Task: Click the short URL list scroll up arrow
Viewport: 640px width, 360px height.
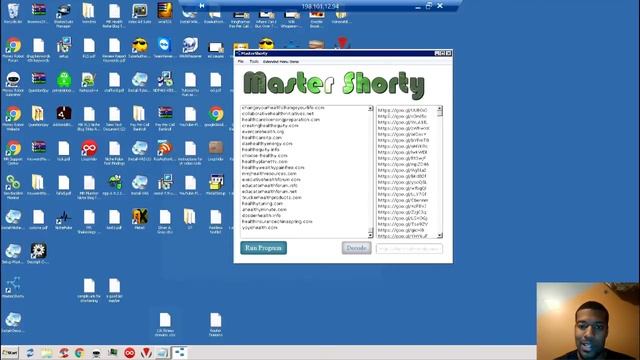Action: point(440,109)
